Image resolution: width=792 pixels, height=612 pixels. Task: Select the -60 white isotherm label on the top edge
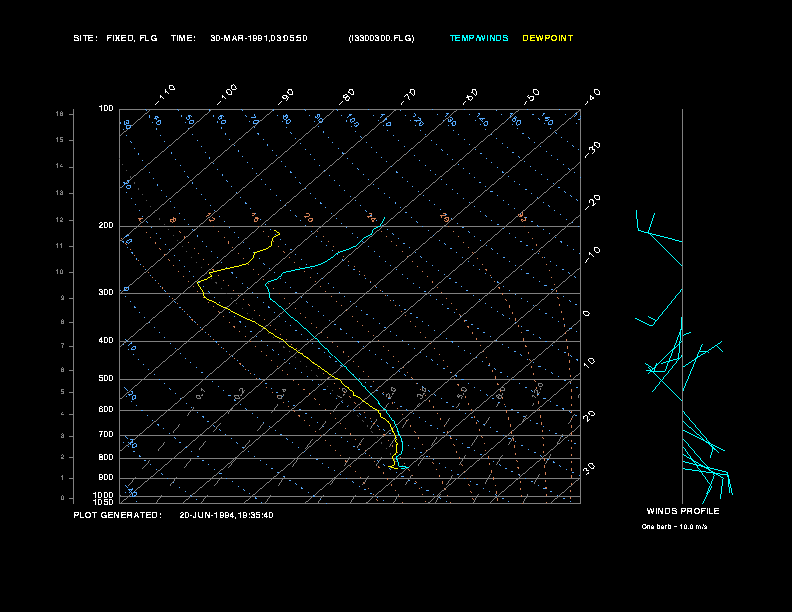tap(470, 97)
